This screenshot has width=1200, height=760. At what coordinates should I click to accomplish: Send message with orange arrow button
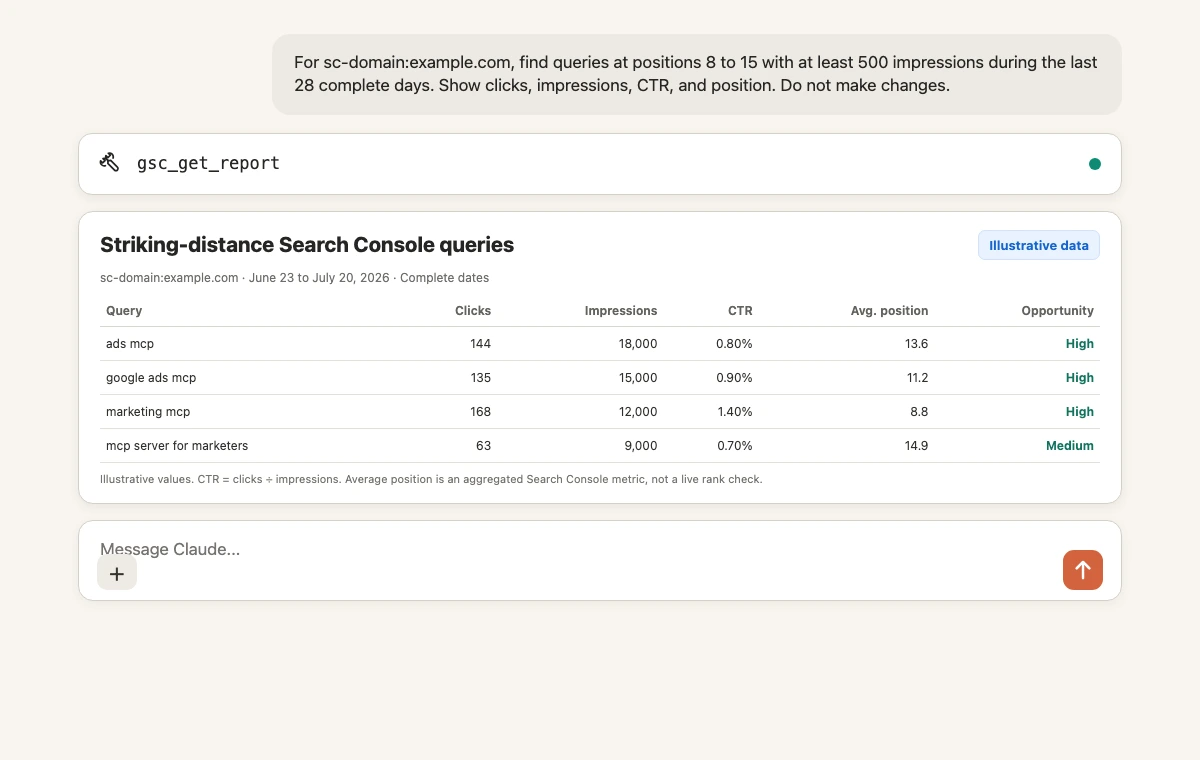coord(1083,570)
